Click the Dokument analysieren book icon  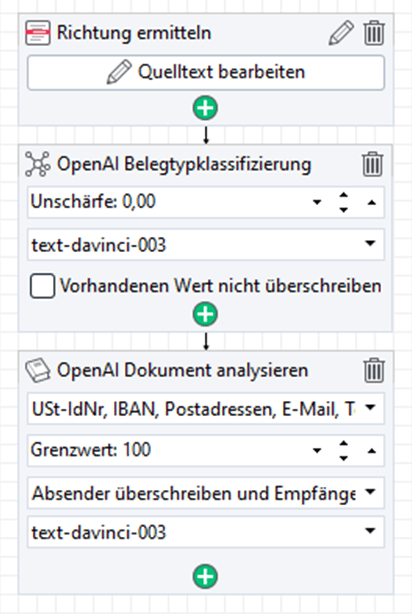[x=38, y=370]
